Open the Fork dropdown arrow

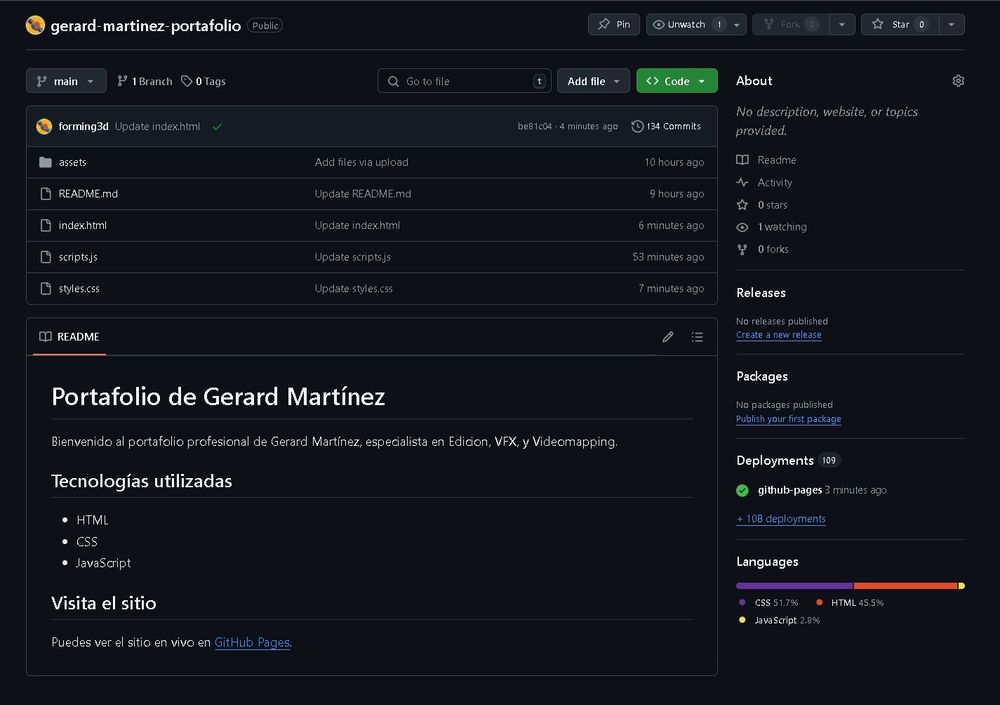(x=842, y=24)
